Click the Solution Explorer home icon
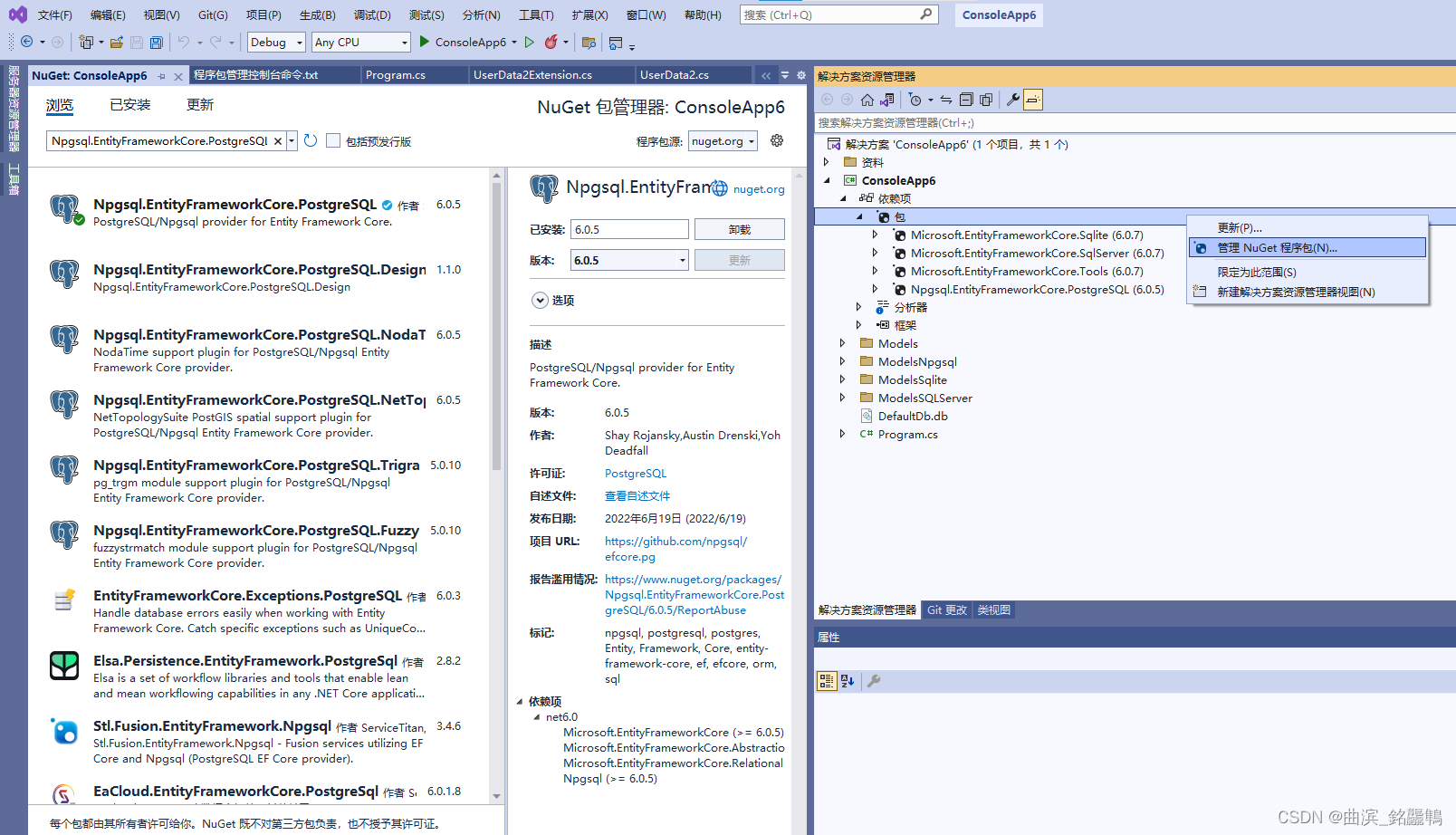Image resolution: width=1456 pixels, height=835 pixels. tap(867, 100)
